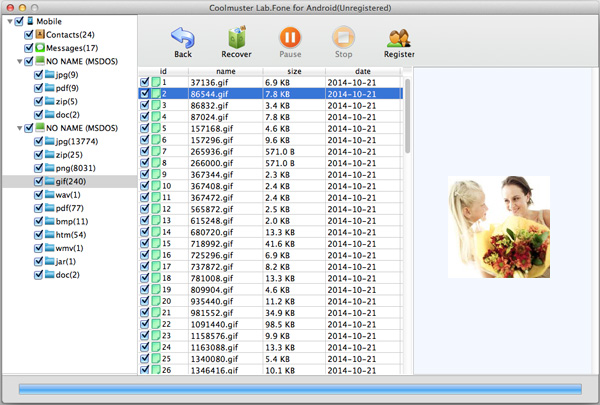Select file 1163088.gif in the list
Screen dimensions: 600x405
271,347
